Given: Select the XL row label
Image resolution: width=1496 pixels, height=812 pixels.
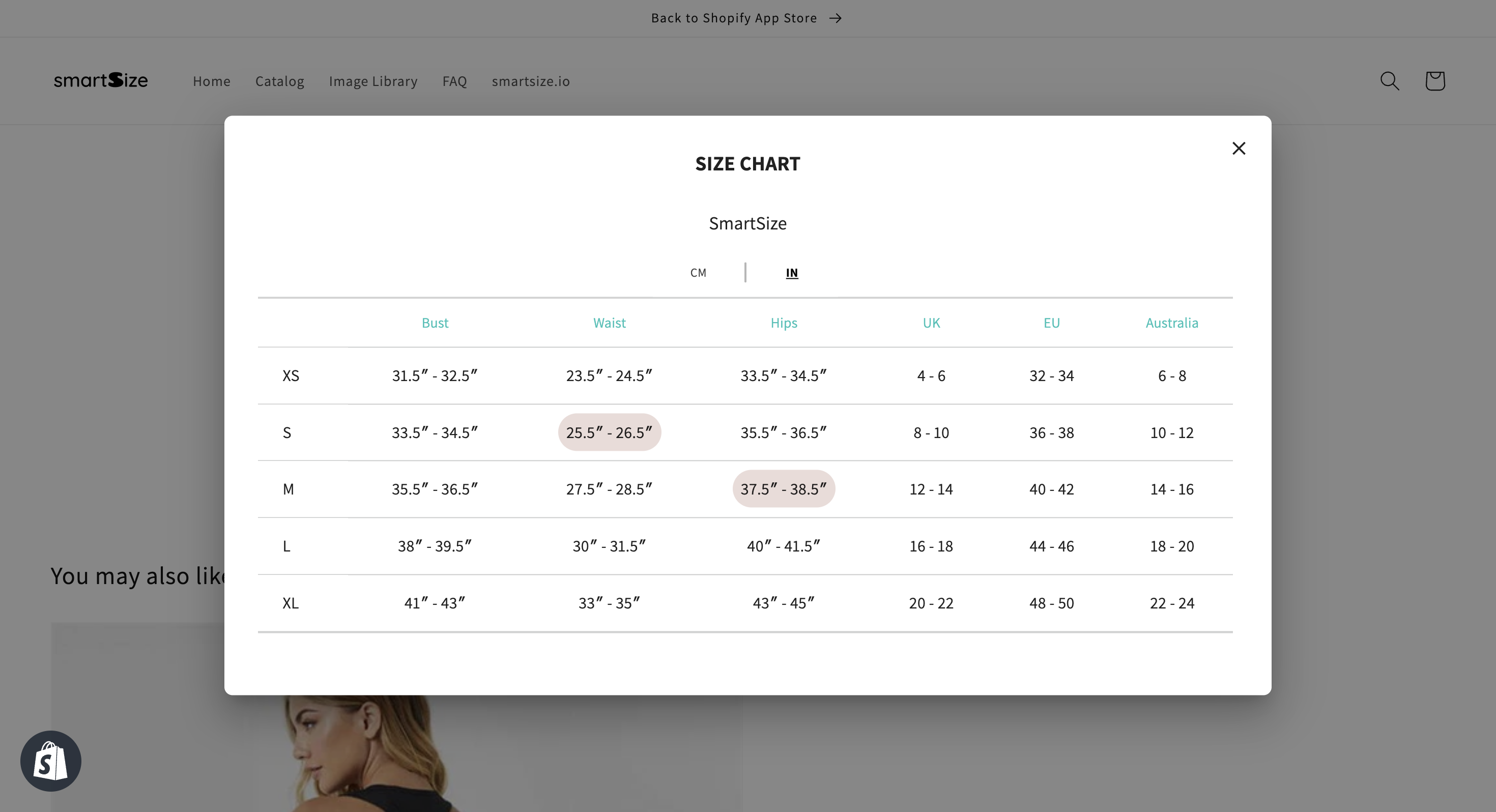Looking at the screenshot, I should coord(291,603).
